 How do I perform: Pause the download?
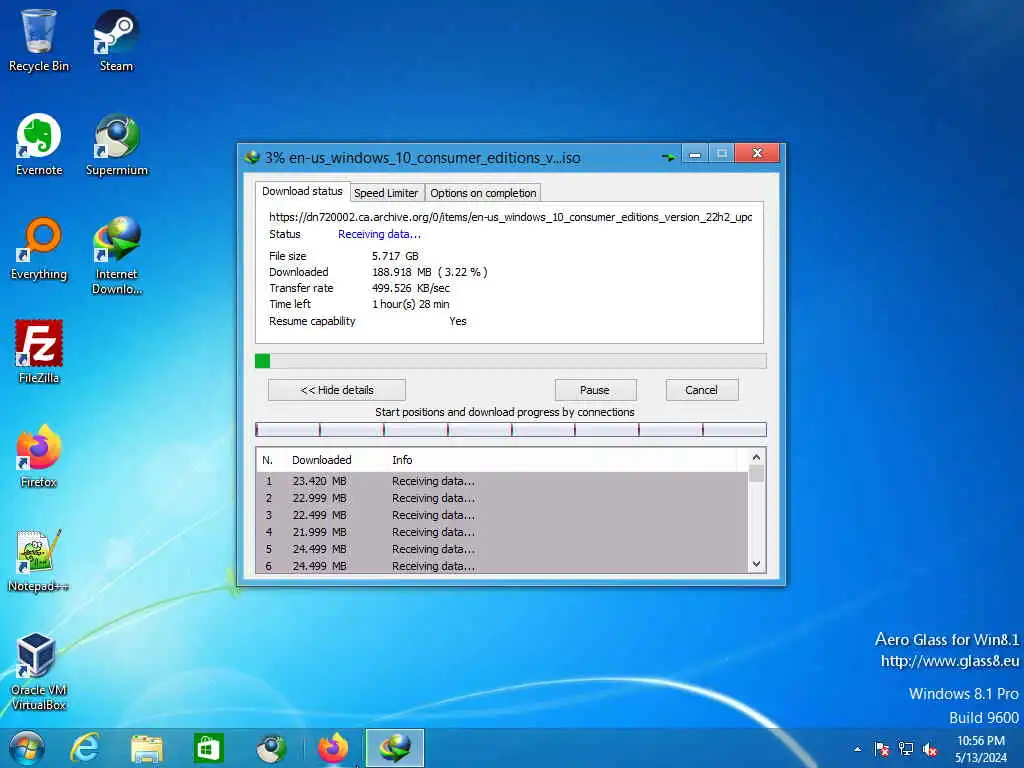pos(595,390)
